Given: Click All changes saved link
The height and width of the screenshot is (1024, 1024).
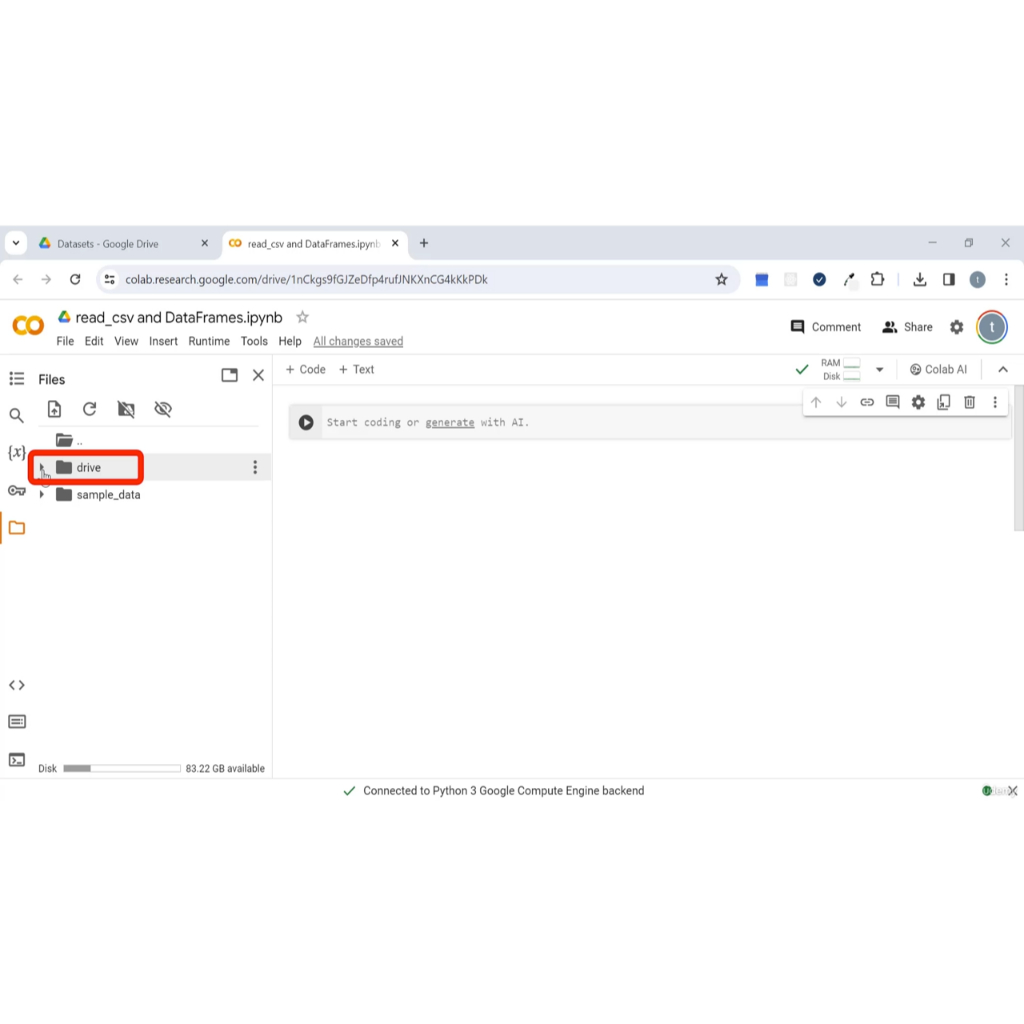Looking at the screenshot, I should pyautogui.click(x=358, y=342).
